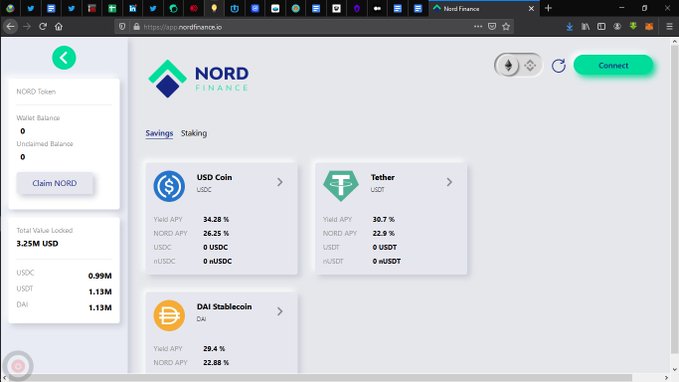Switch to the Google Sheets pinned tab
The width and height of the screenshot is (679, 382).
112,8
